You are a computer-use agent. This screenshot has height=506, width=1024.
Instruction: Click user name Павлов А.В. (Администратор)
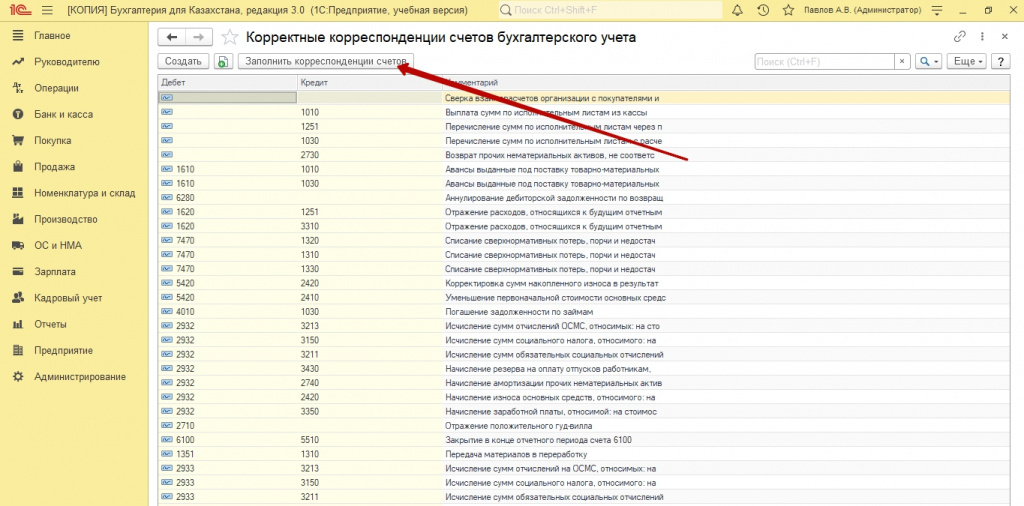(861, 10)
